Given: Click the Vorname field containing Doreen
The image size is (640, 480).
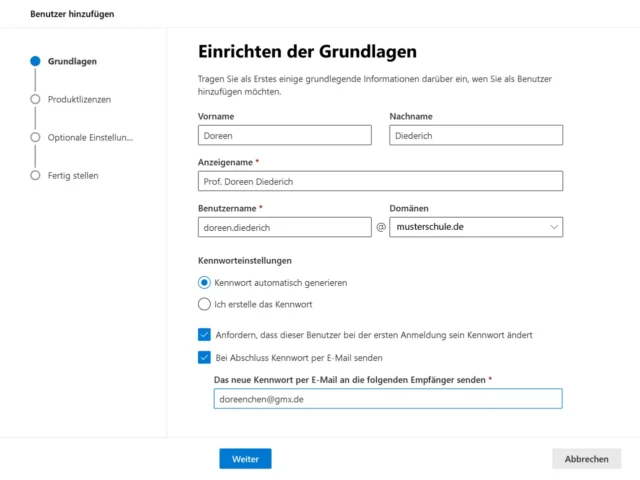Looking at the screenshot, I should pyautogui.click(x=285, y=135).
